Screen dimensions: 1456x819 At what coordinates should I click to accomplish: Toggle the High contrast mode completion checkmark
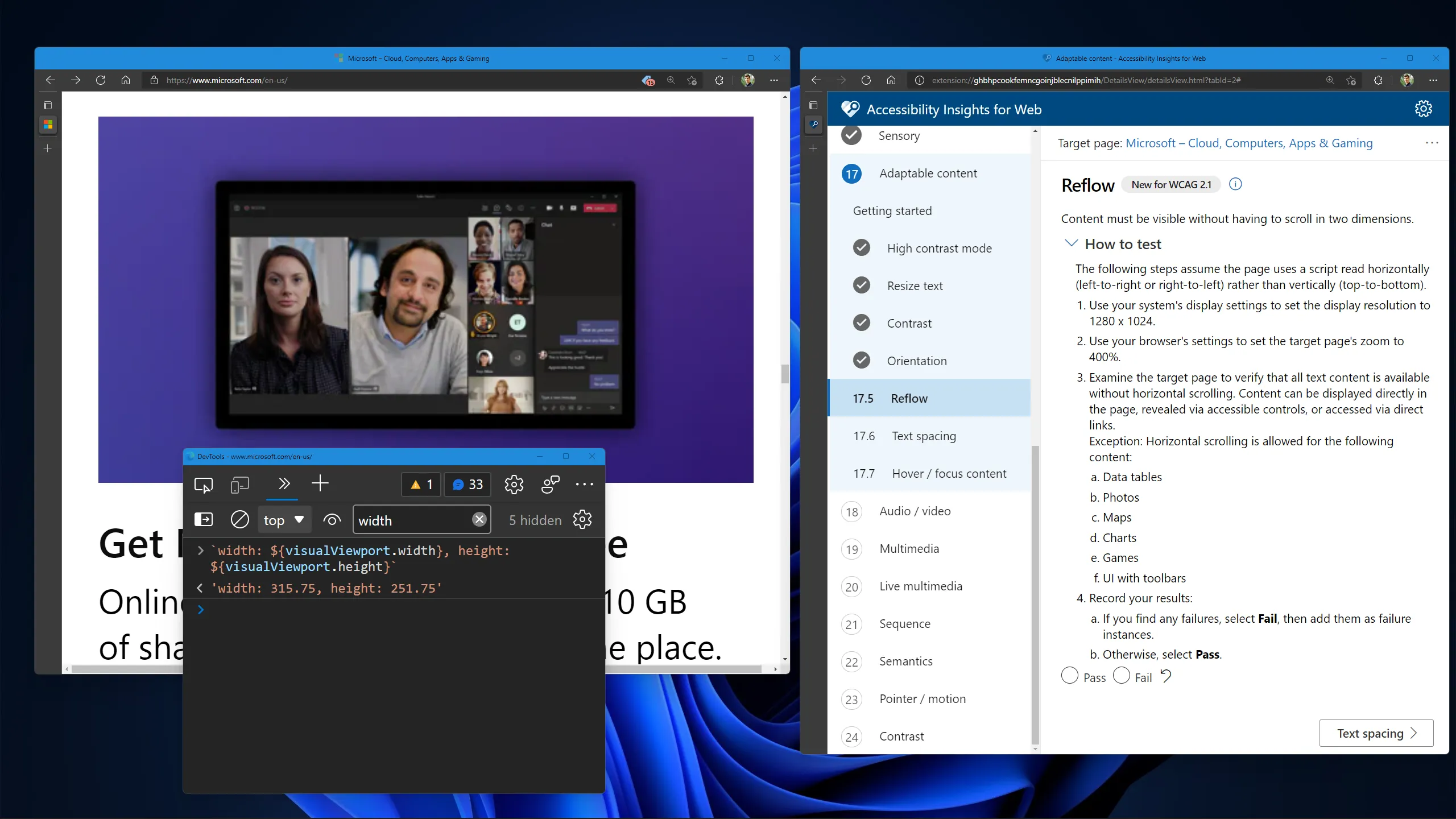861,247
